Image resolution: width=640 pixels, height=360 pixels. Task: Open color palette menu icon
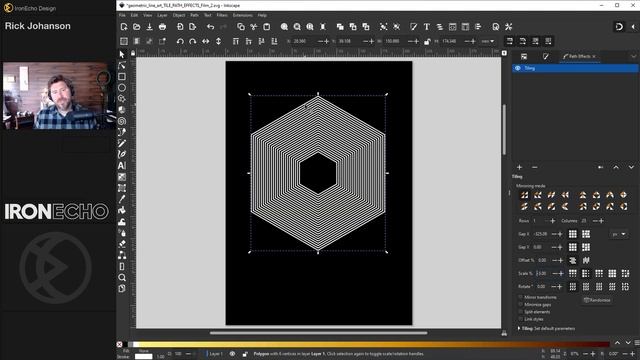click(637, 343)
